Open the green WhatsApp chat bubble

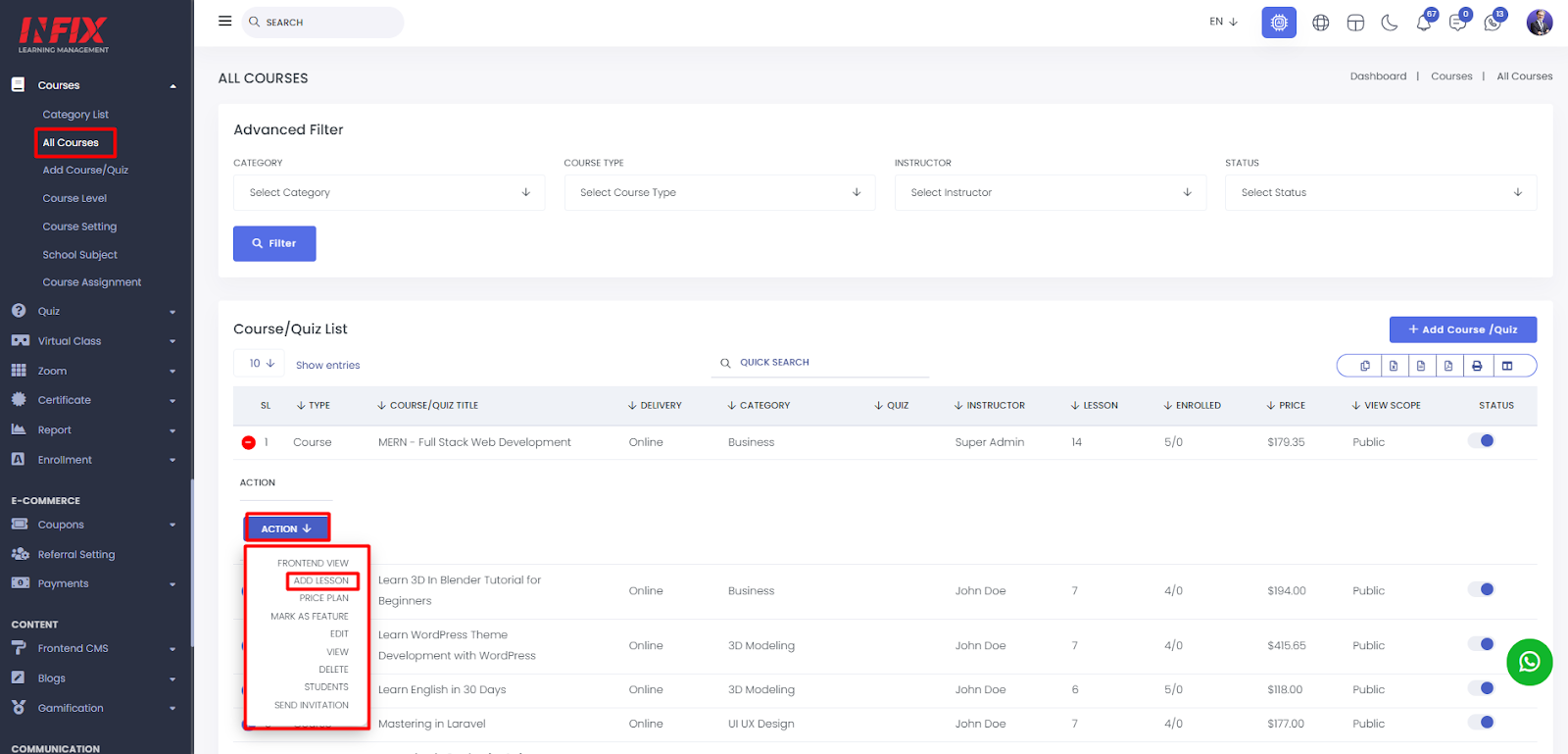1530,662
